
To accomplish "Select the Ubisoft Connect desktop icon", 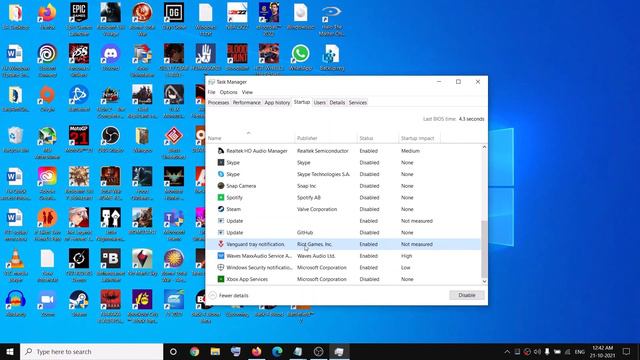I will 47,60.
